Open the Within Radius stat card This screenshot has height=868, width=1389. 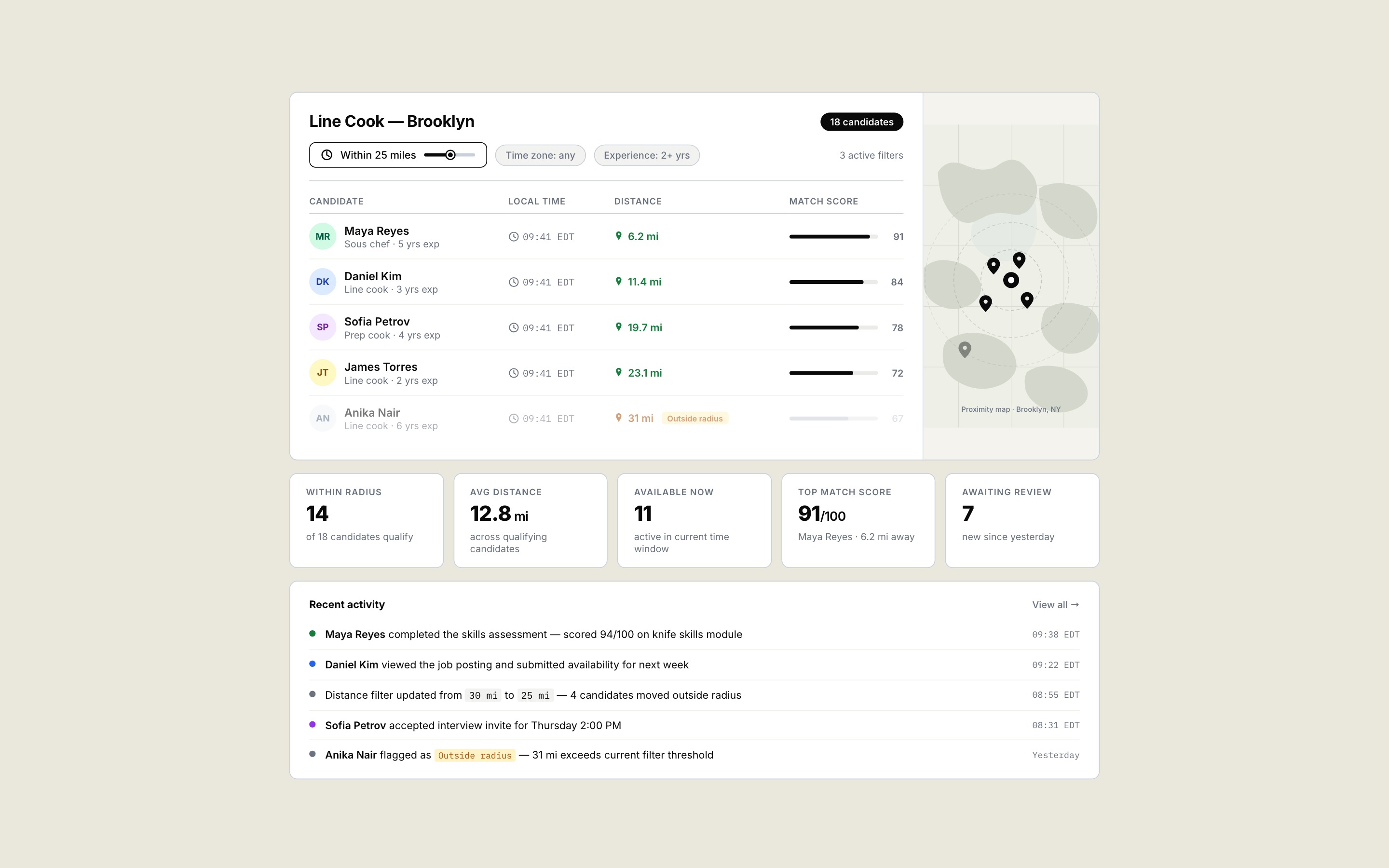click(367, 521)
